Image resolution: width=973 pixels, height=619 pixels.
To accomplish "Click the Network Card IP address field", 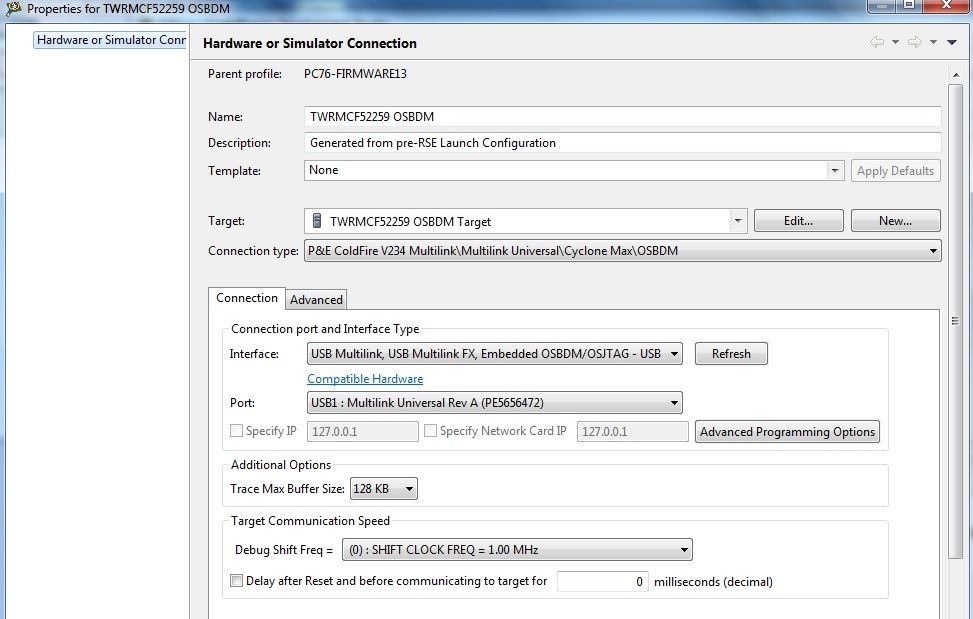I will point(632,432).
